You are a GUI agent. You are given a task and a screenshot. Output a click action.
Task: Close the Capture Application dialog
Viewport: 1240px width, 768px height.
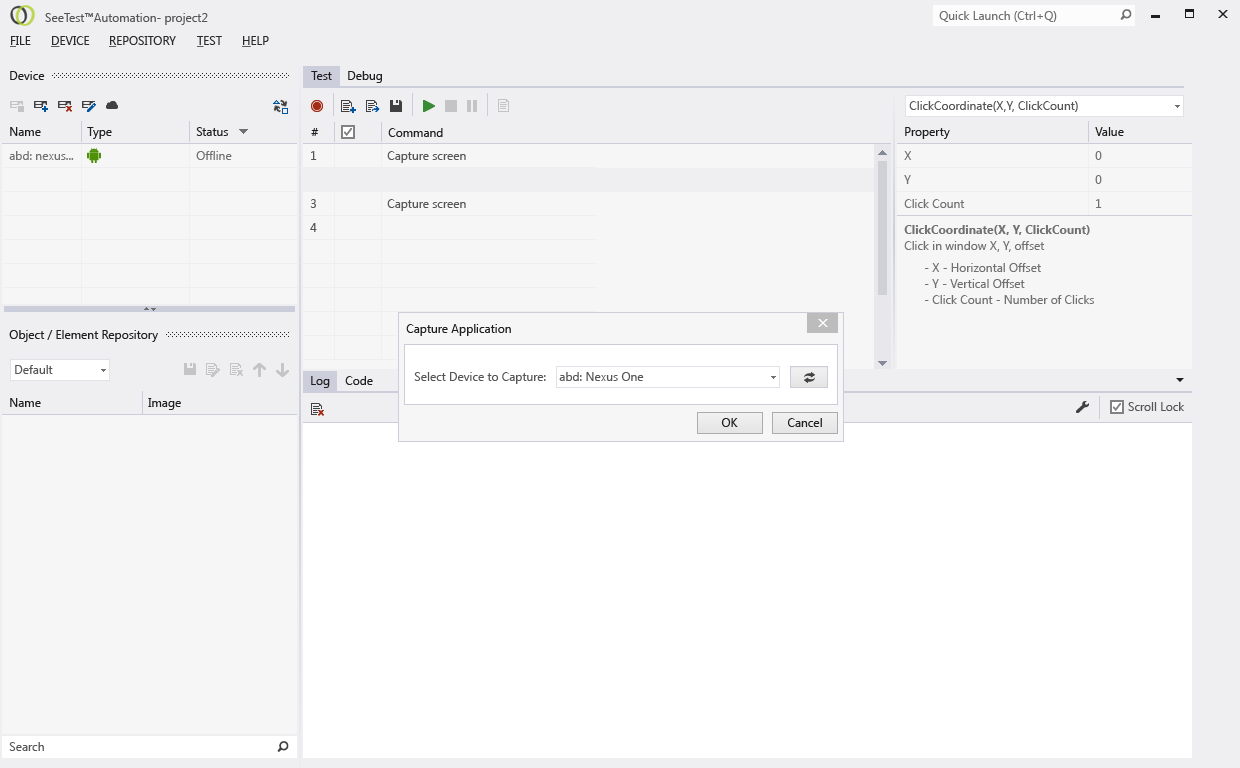(x=822, y=323)
